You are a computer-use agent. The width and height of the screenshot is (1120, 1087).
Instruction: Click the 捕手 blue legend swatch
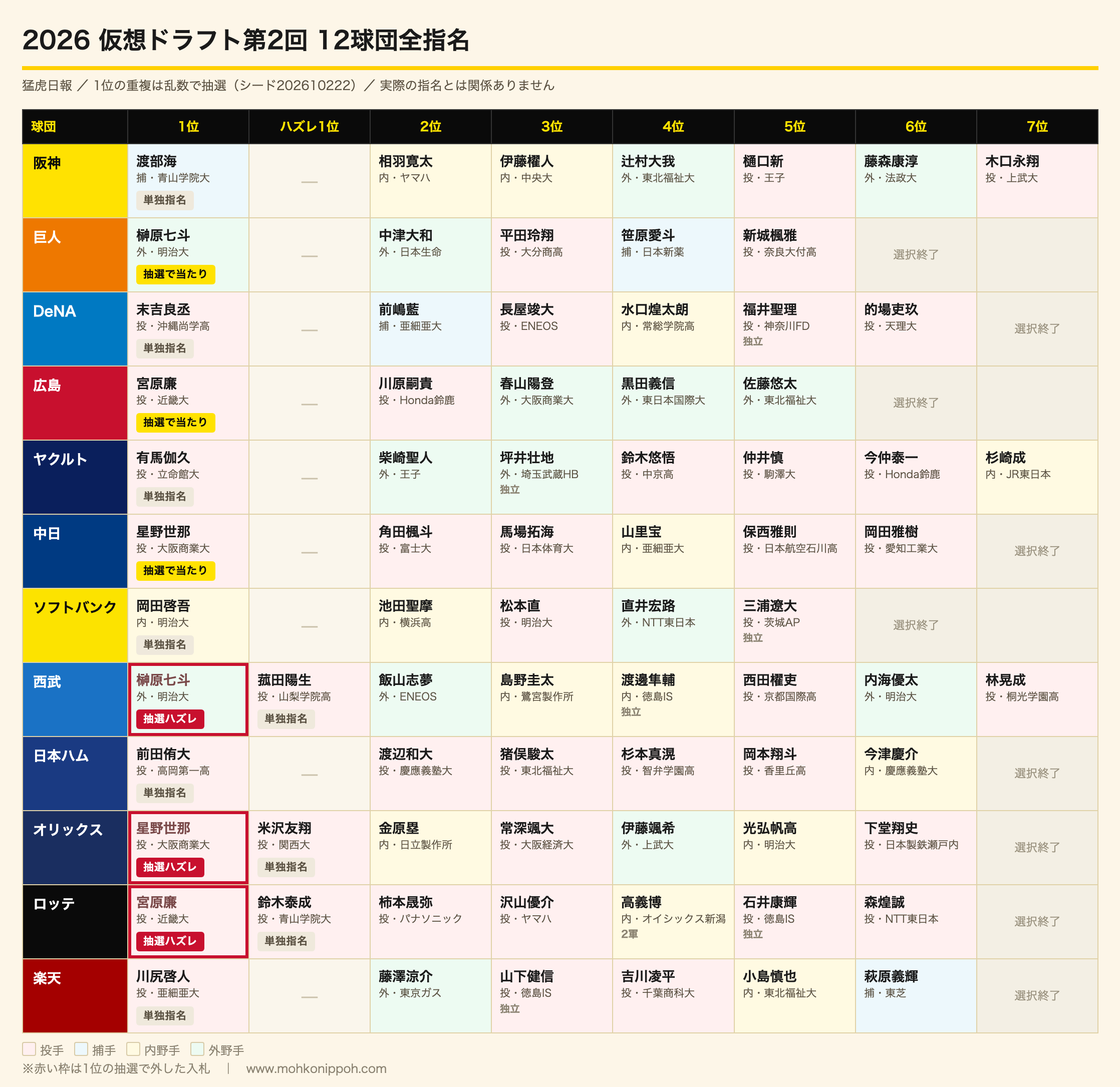tap(81, 1049)
